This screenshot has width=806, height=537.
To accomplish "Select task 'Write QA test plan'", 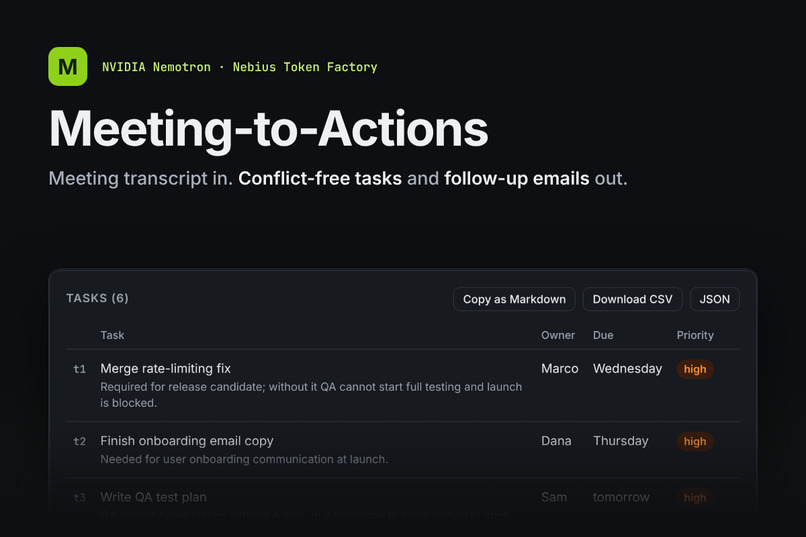I will (153, 497).
